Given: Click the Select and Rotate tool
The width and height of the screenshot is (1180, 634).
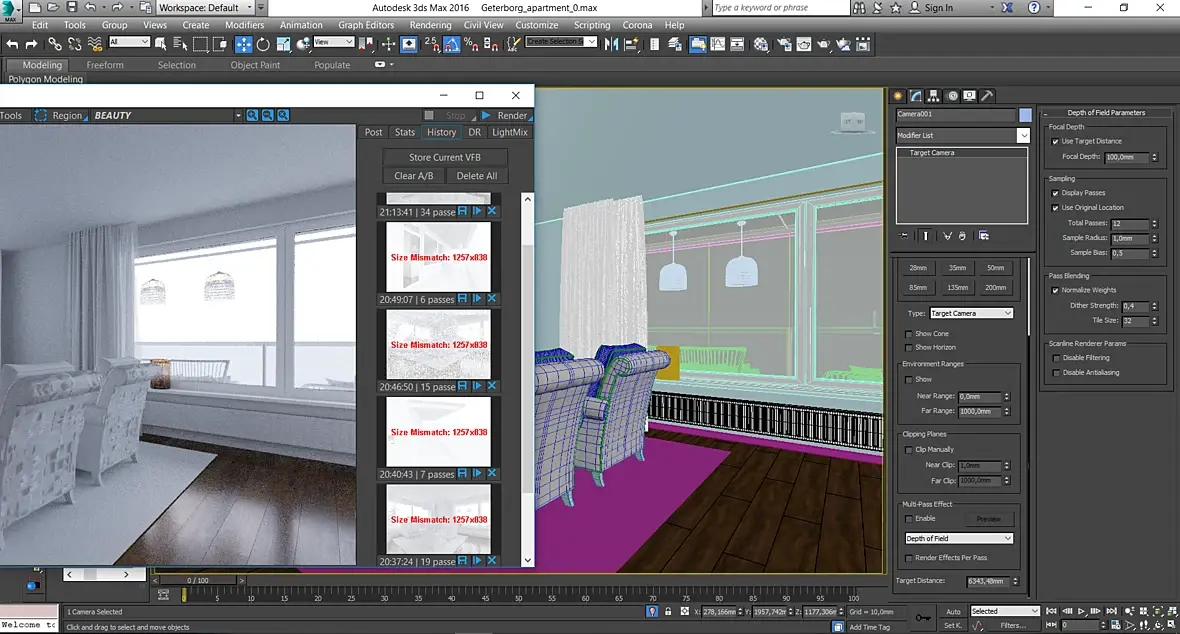Looking at the screenshot, I should [x=263, y=44].
